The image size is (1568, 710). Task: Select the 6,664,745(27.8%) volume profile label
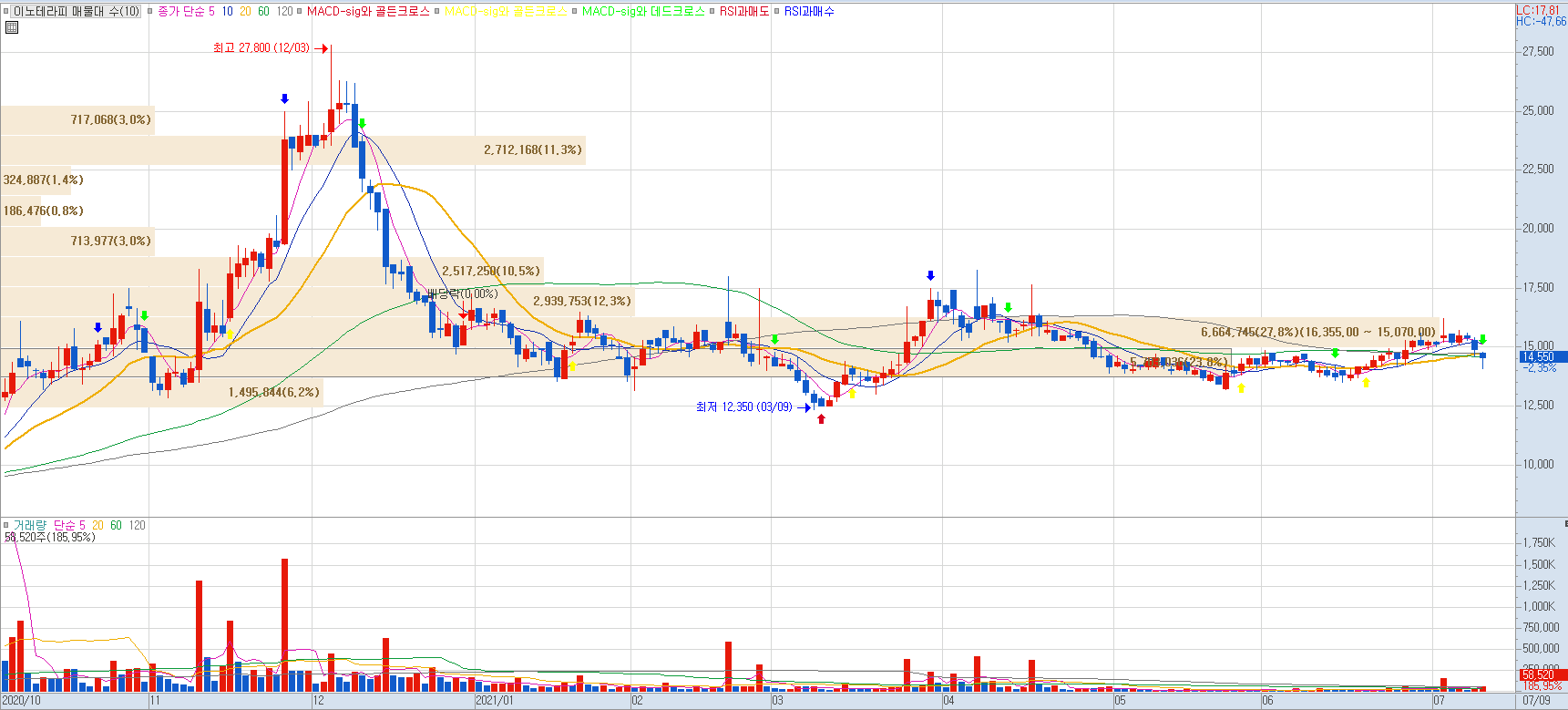click(1317, 333)
